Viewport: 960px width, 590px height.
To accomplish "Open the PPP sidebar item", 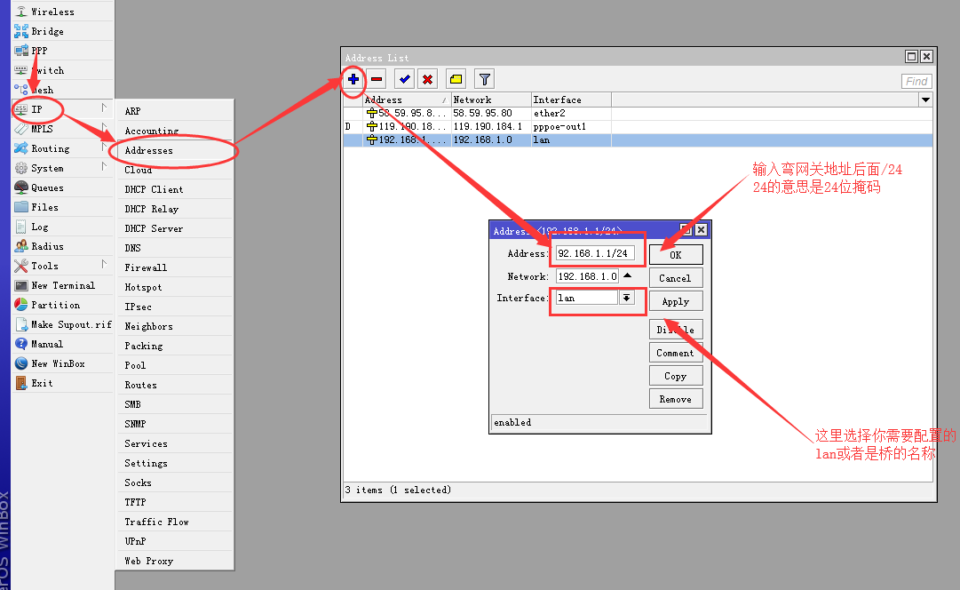I will point(62,50).
